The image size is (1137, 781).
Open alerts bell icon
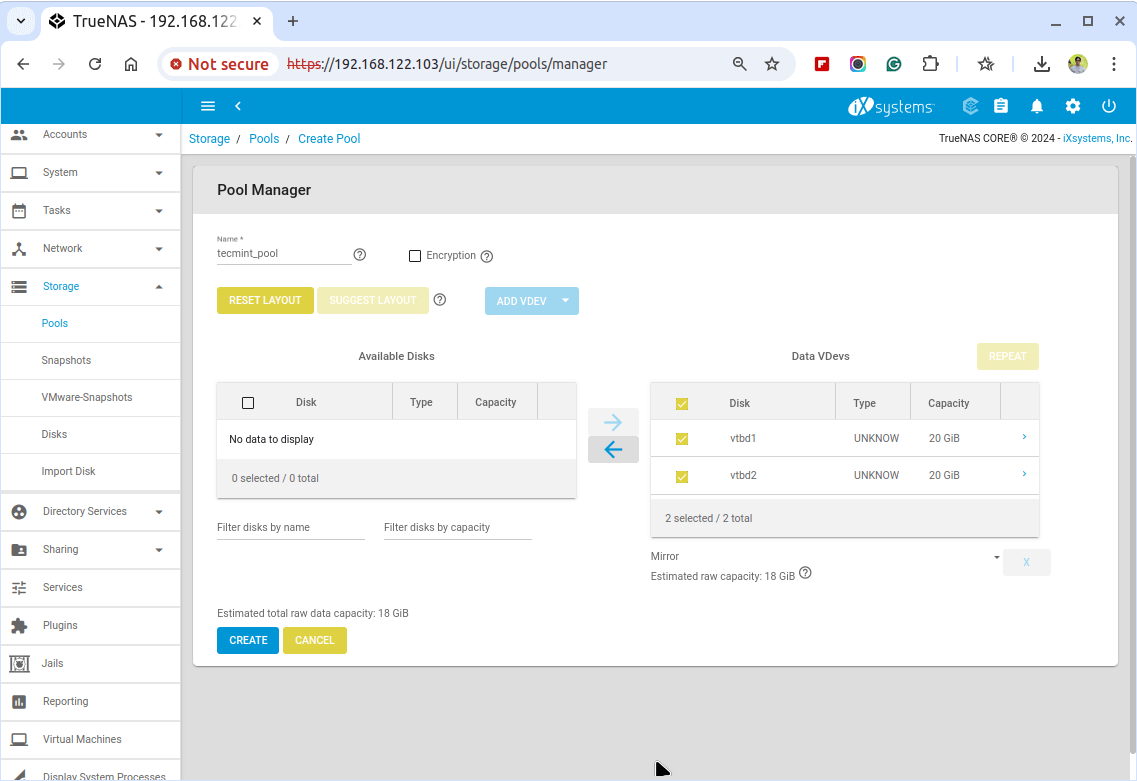1037,107
